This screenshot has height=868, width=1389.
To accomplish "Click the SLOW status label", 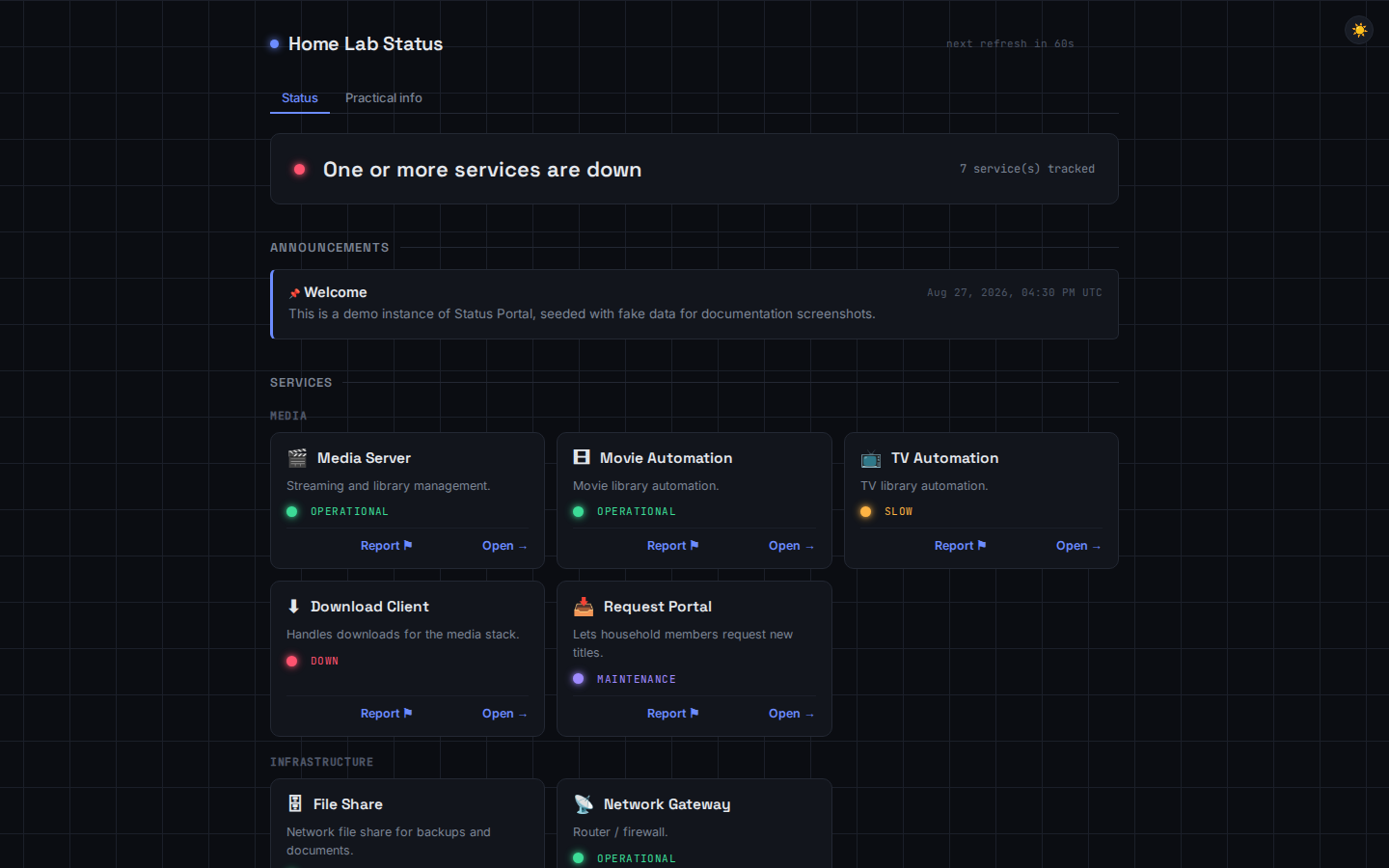I will tap(898, 511).
